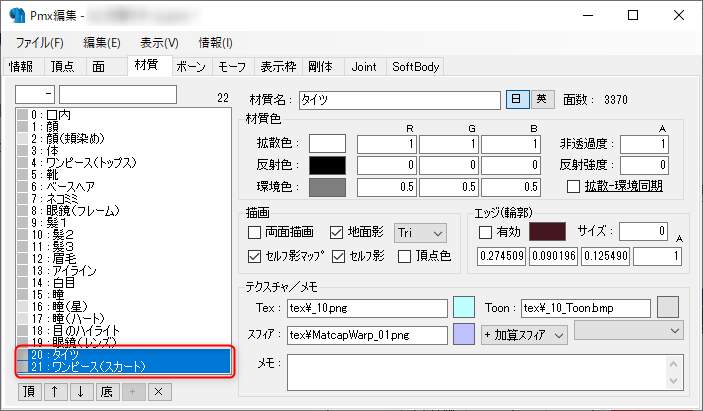This screenshot has height=411, width=703.
Task: Click the 環境色 gray color swatch
Action: 327,187
